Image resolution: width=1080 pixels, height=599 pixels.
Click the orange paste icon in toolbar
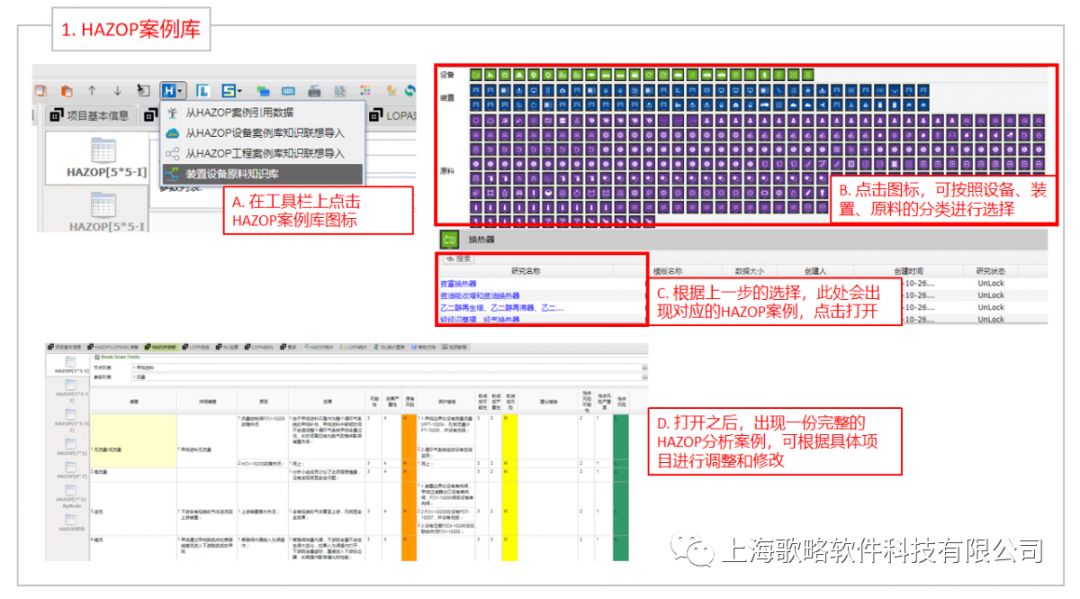click(x=67, y=90)
